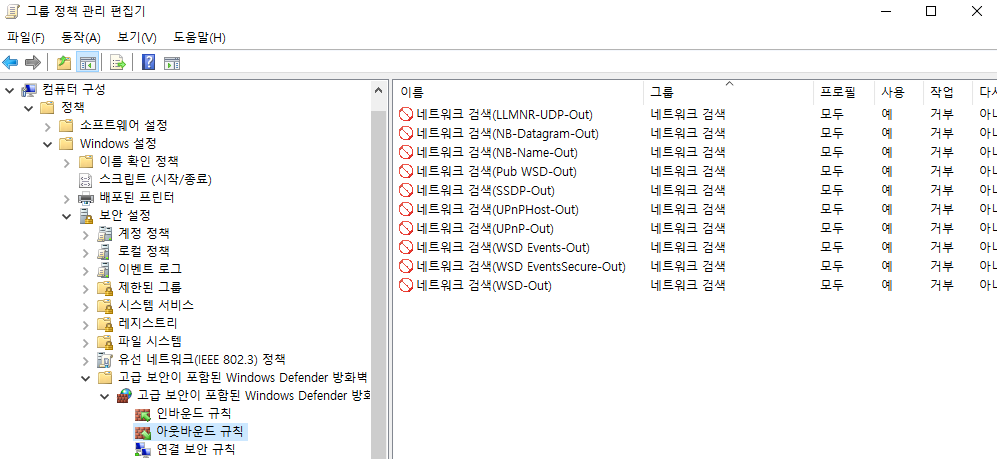Click the Up one level folder icon

64,62
